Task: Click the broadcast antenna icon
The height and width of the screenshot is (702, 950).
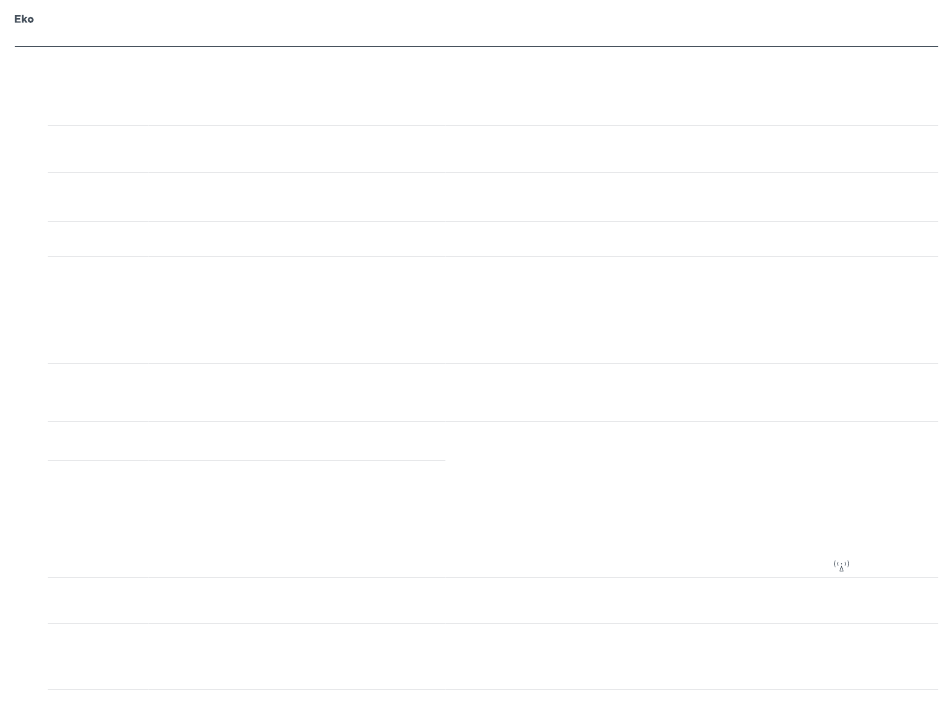Action: [841, 565]
